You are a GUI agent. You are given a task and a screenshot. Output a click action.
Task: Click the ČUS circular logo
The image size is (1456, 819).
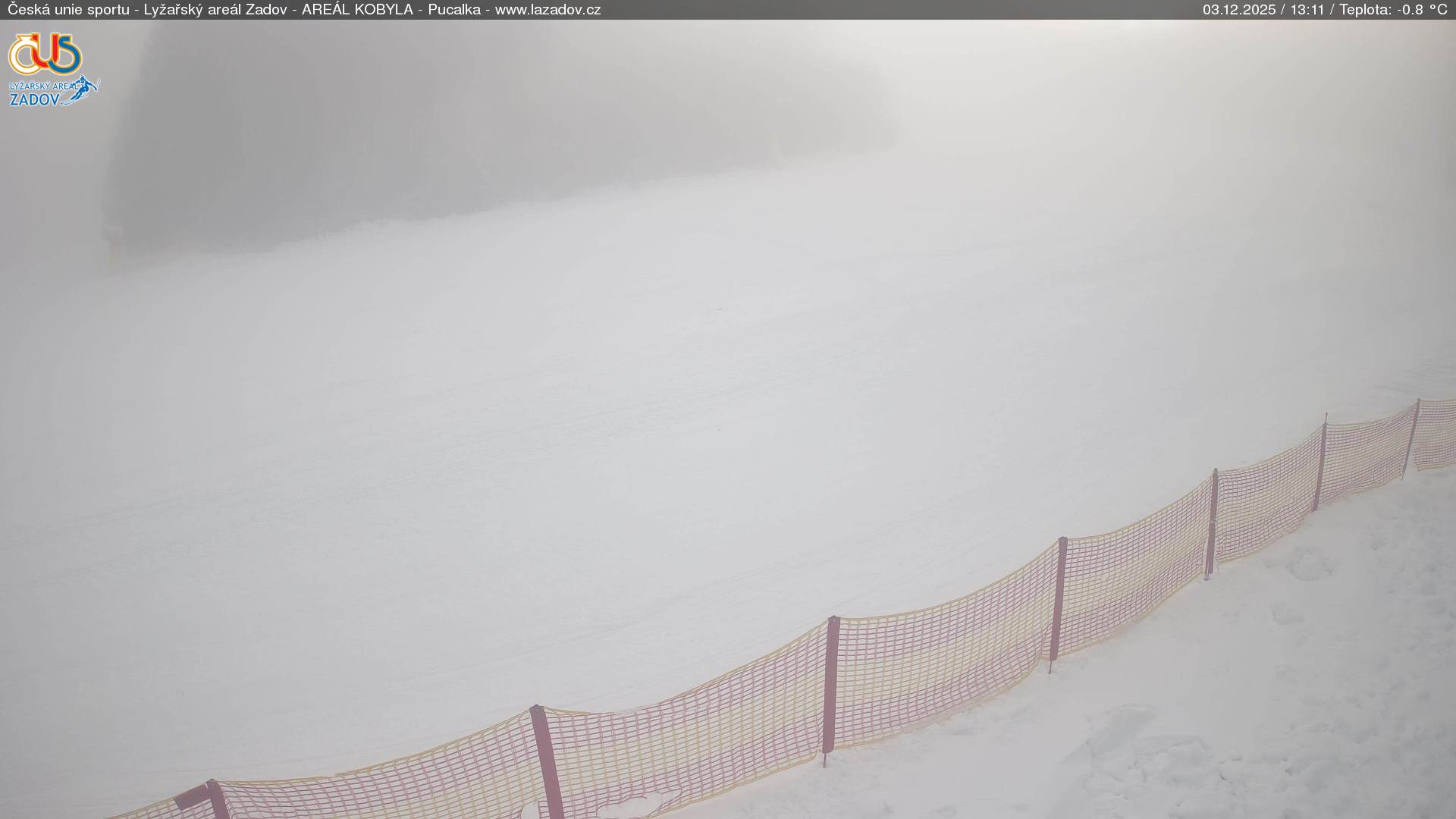click(x=45, y=53)
